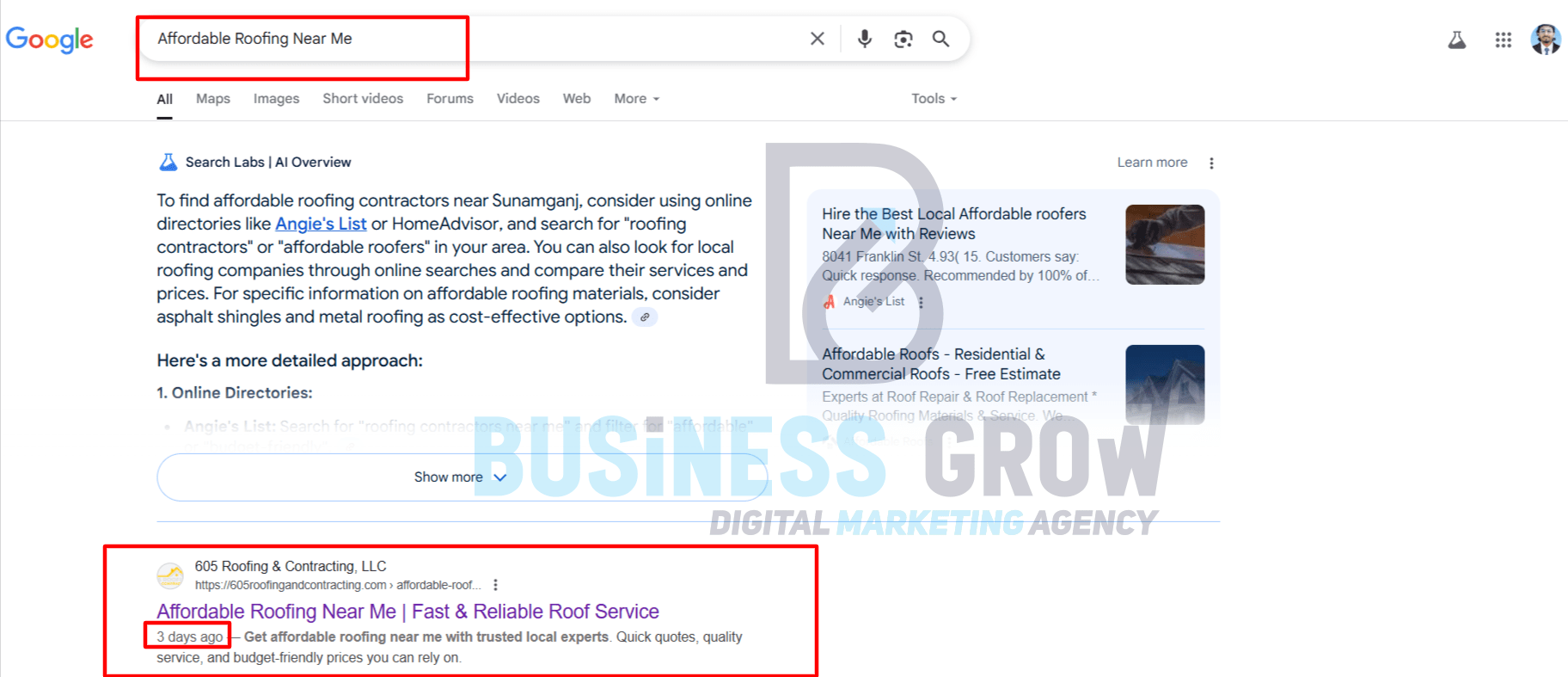Viewport: 1568px width, 677px height.
Task: Open Hire the Best Local Affordable roofers card
Action: [953, 224]
